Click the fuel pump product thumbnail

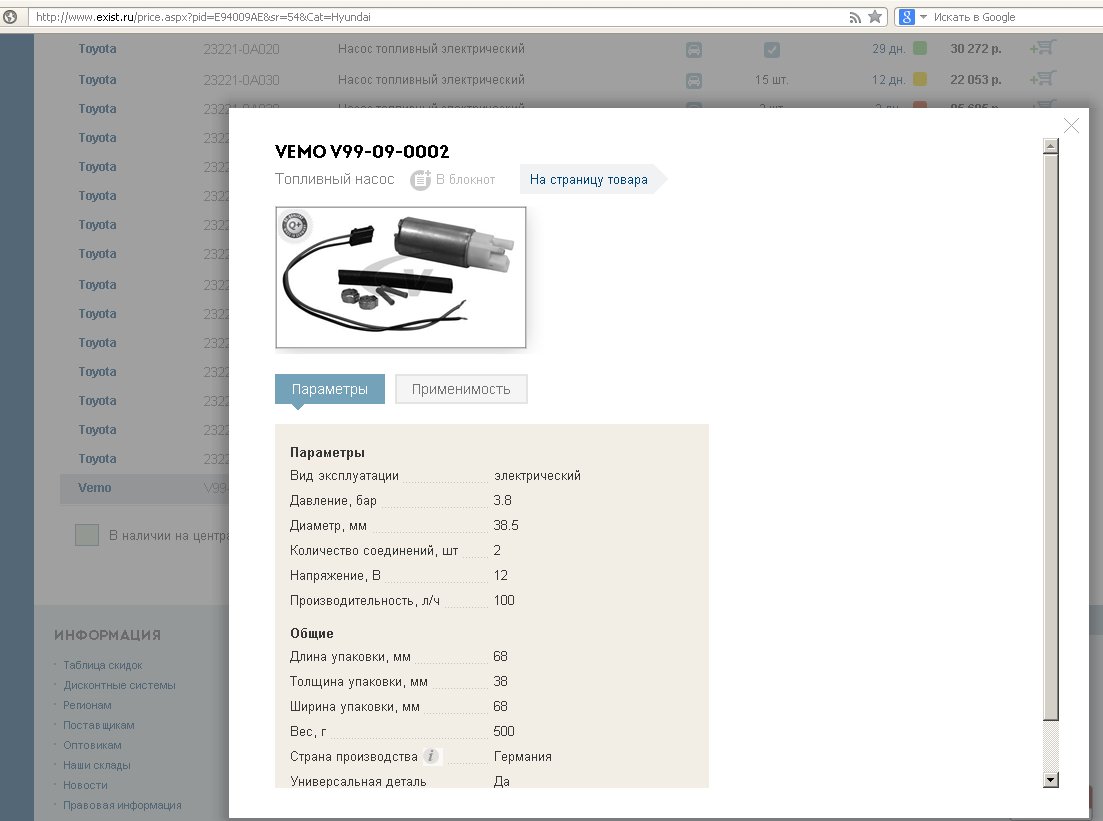401,277
